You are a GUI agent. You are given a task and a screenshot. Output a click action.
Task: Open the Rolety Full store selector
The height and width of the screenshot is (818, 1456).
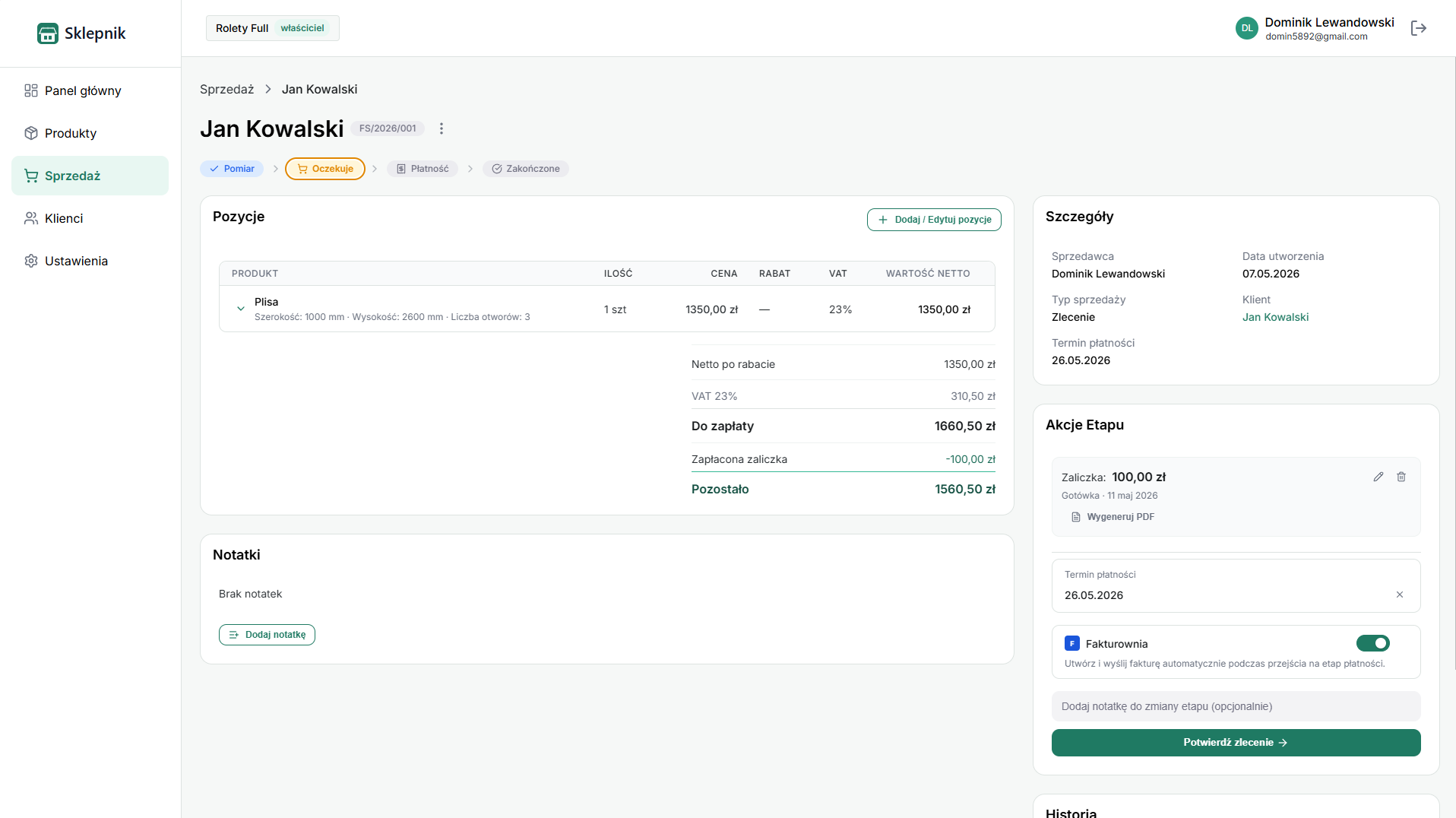(272, 28)
